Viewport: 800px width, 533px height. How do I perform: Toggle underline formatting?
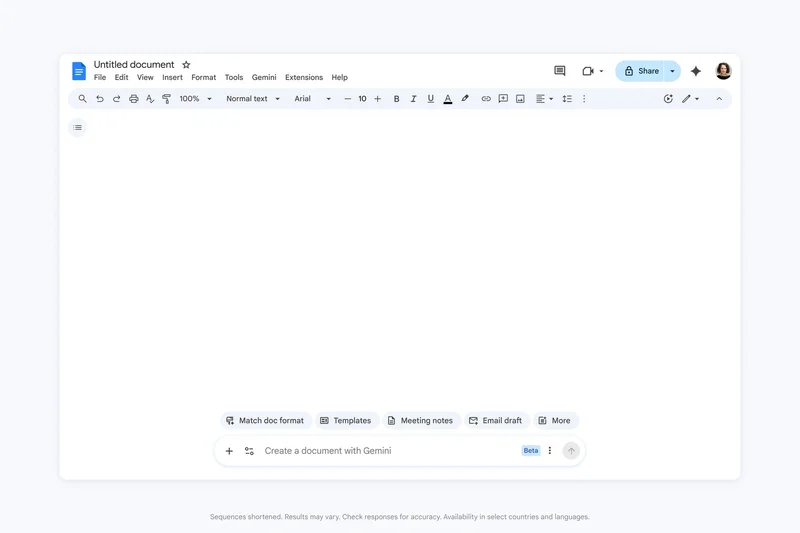[431, 99]
